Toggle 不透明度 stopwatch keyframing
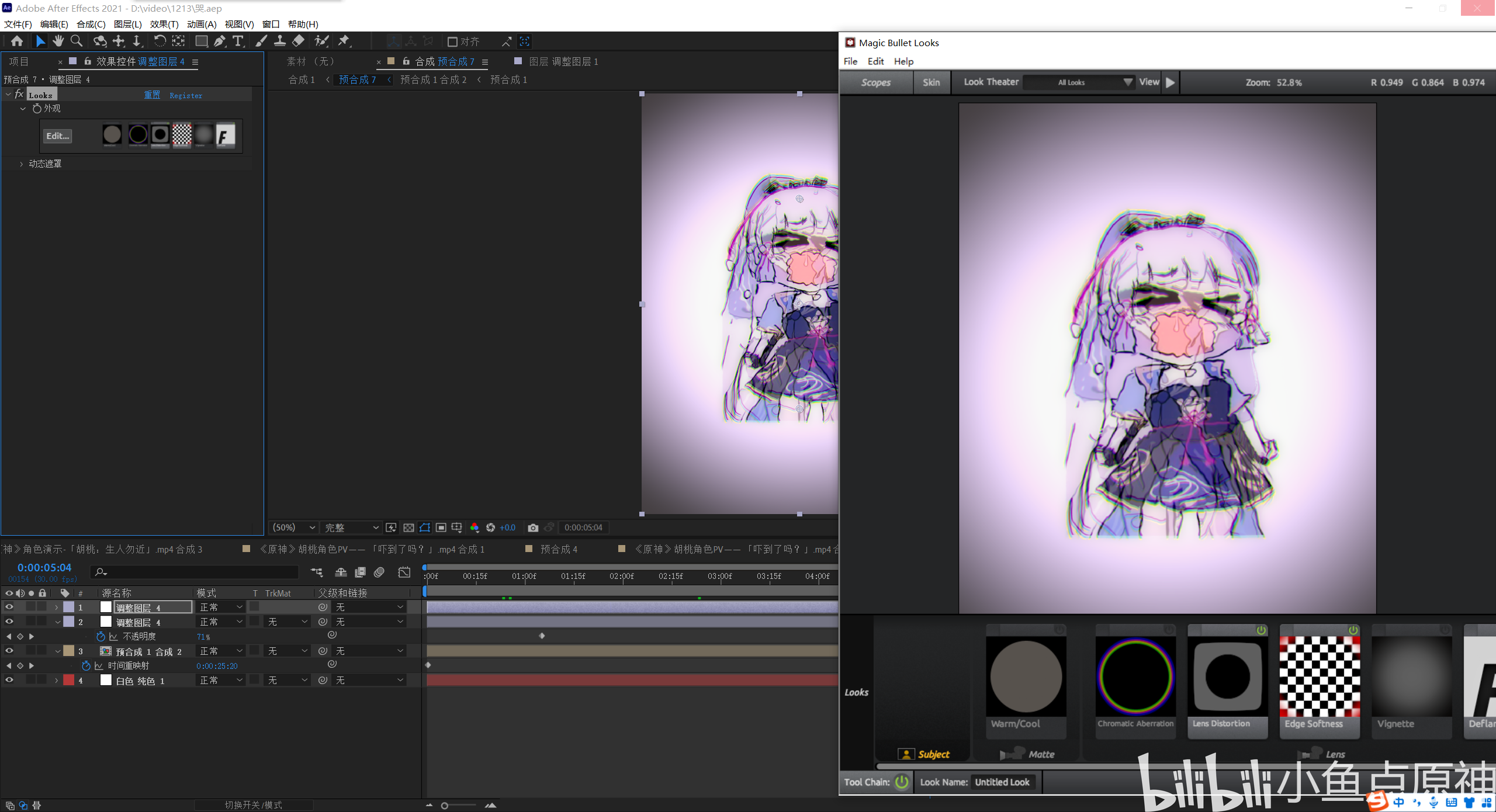The height and width of the screenshot is (812, 1496). pos(101,636)
